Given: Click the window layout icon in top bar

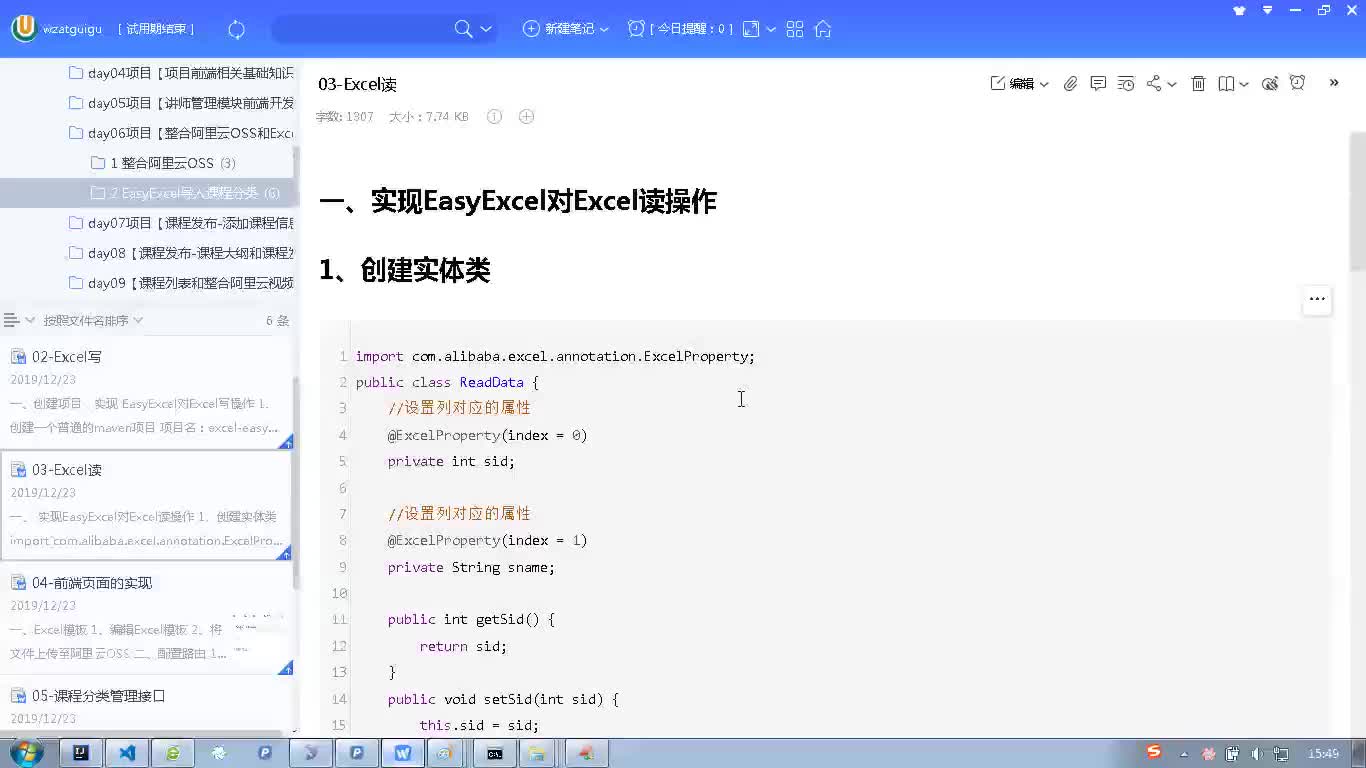Looking at the screenshot, I should [x=751, y=29].
